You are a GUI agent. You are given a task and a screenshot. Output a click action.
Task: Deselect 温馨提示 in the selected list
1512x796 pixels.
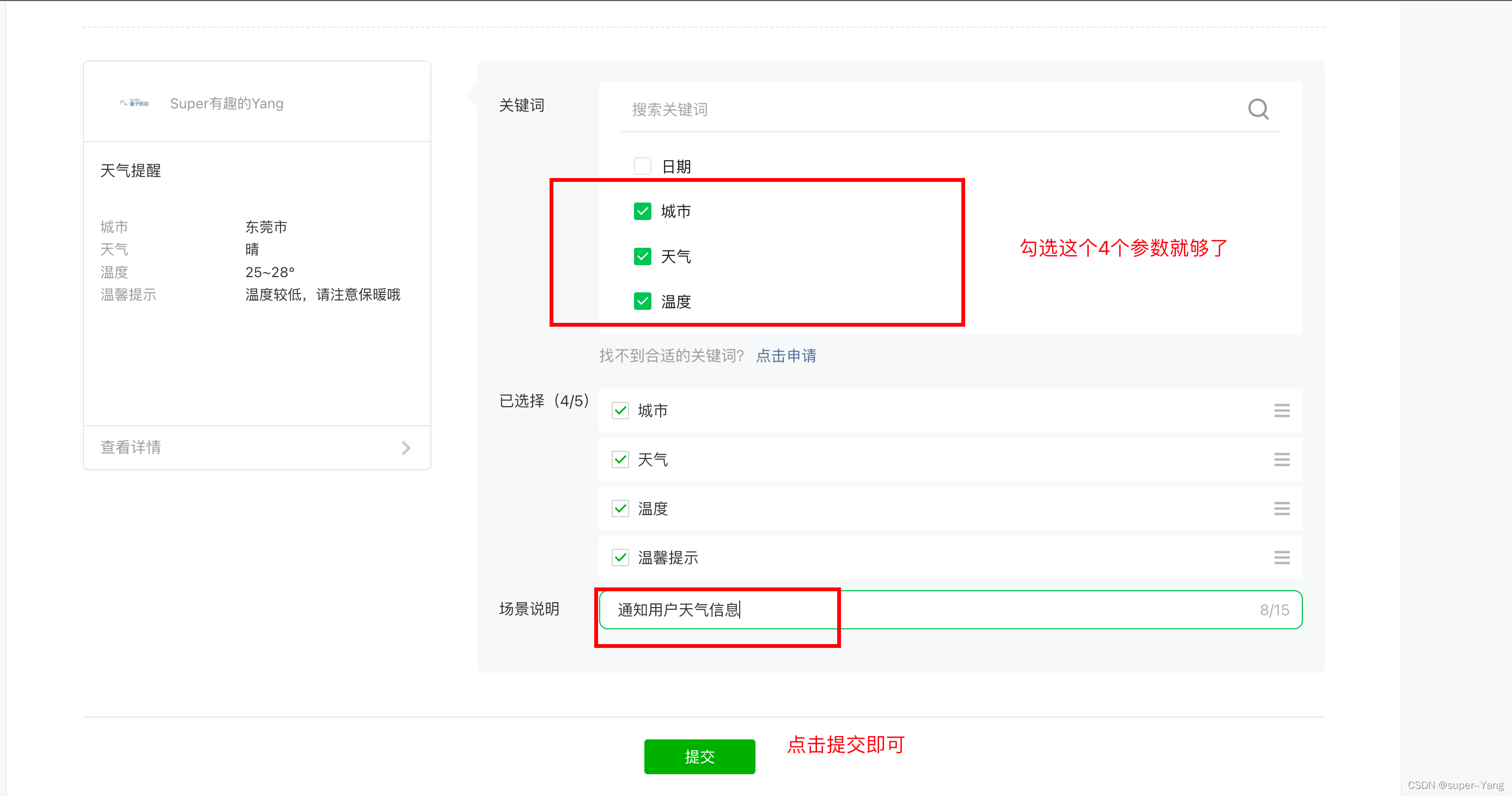pyautogui.click(x=620, y=558)
